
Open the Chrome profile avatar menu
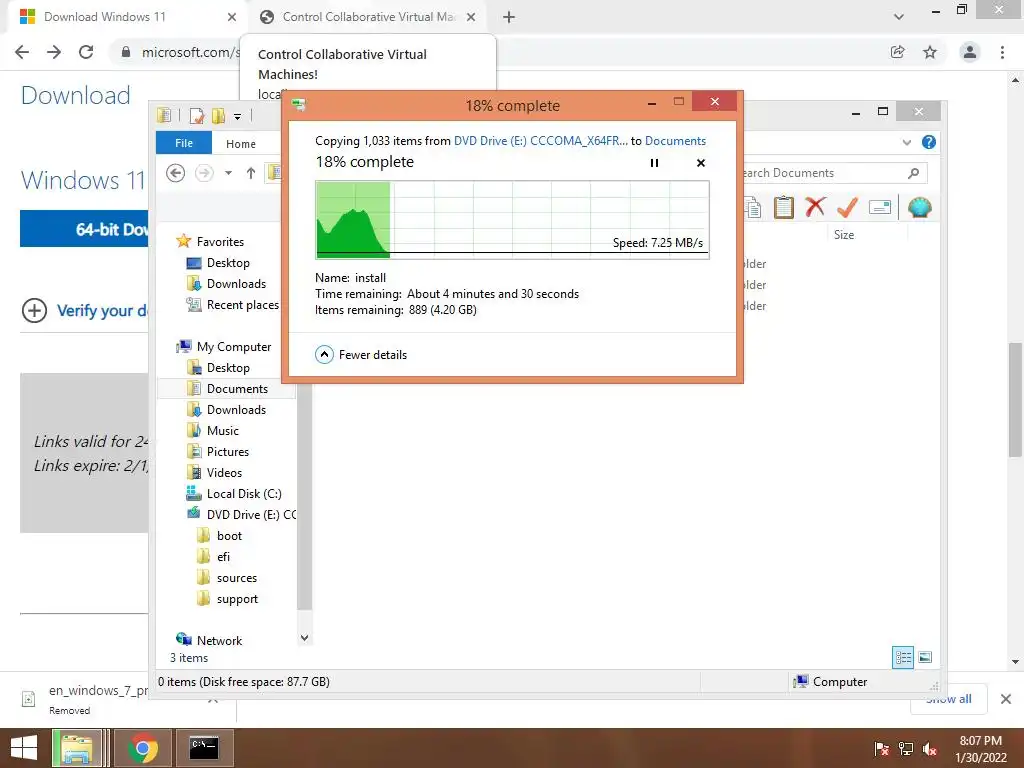pyautogui.click(x=970, y=52)
